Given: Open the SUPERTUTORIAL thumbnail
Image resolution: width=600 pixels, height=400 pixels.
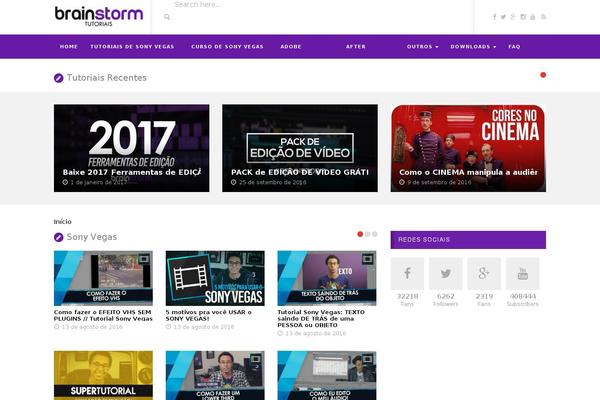Looking at the screenshot, I should coord(103,376).
